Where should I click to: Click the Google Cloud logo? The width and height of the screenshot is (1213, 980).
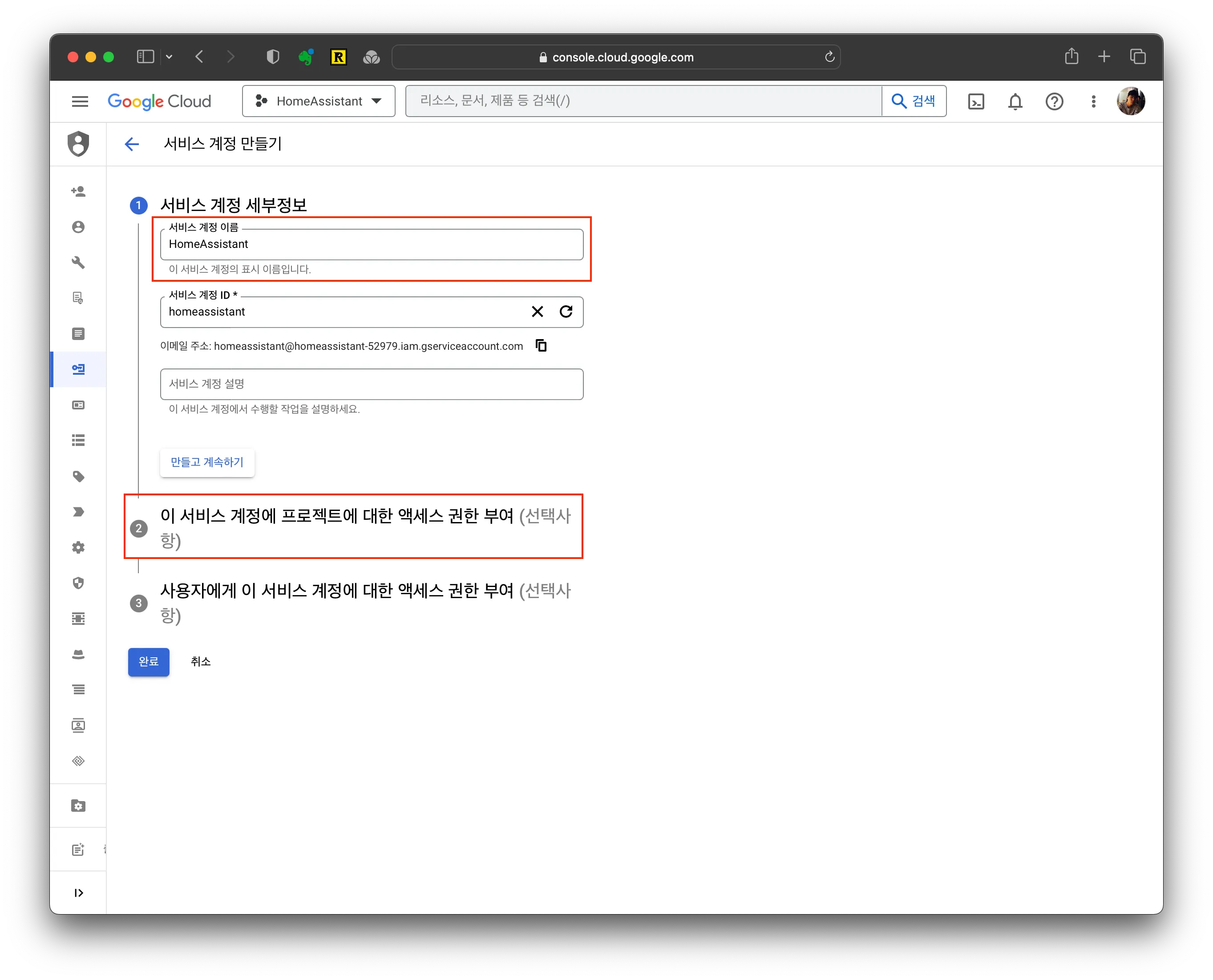point(159,101)
